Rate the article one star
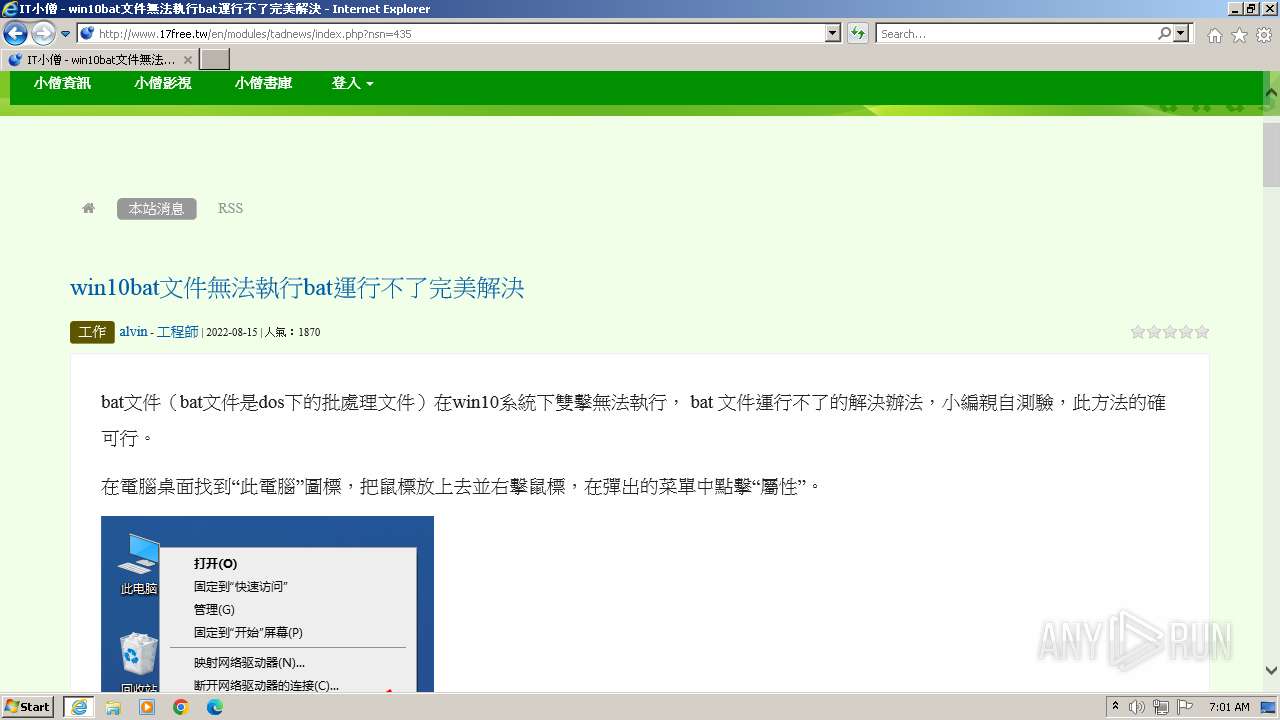1280x720 pixels. (1138, 332)
